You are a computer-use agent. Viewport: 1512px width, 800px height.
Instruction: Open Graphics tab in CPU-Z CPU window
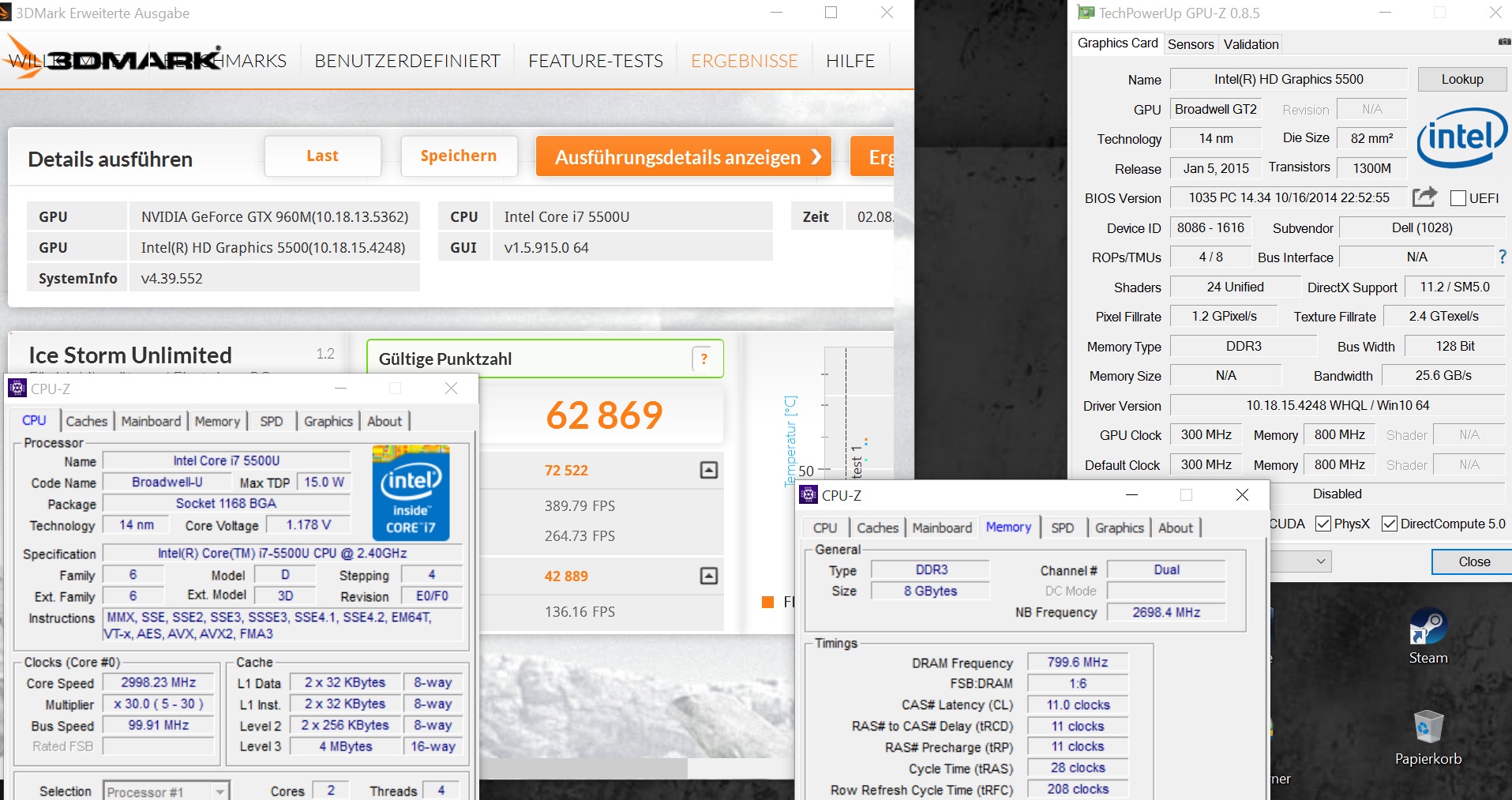[x=328, y=421]
